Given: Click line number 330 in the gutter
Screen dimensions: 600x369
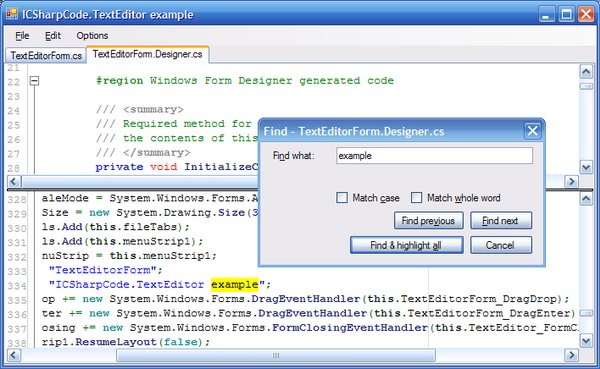Looking at the screenshot, I should point(17,228).
